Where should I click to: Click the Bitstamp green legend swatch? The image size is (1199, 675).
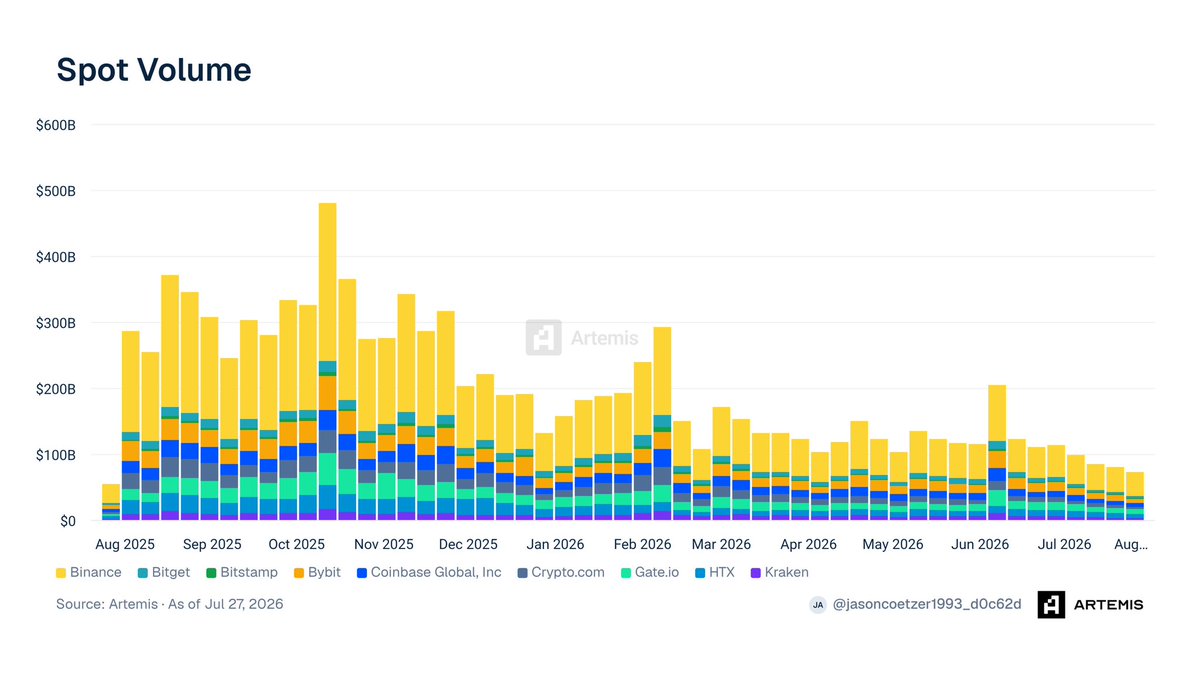click(211, 573)
